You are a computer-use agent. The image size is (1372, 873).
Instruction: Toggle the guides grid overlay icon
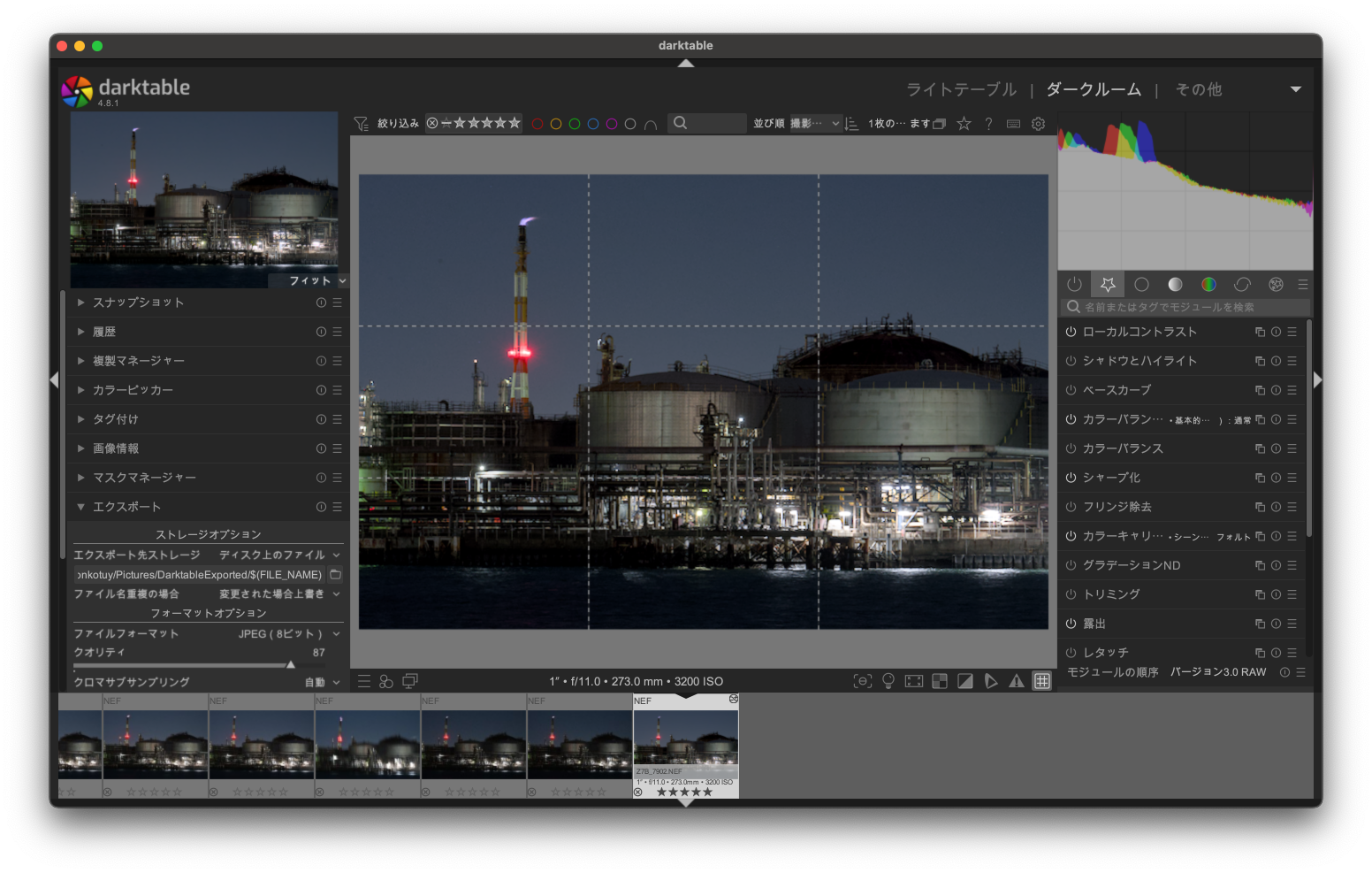pyautogui.click(x=1042, y=681)
